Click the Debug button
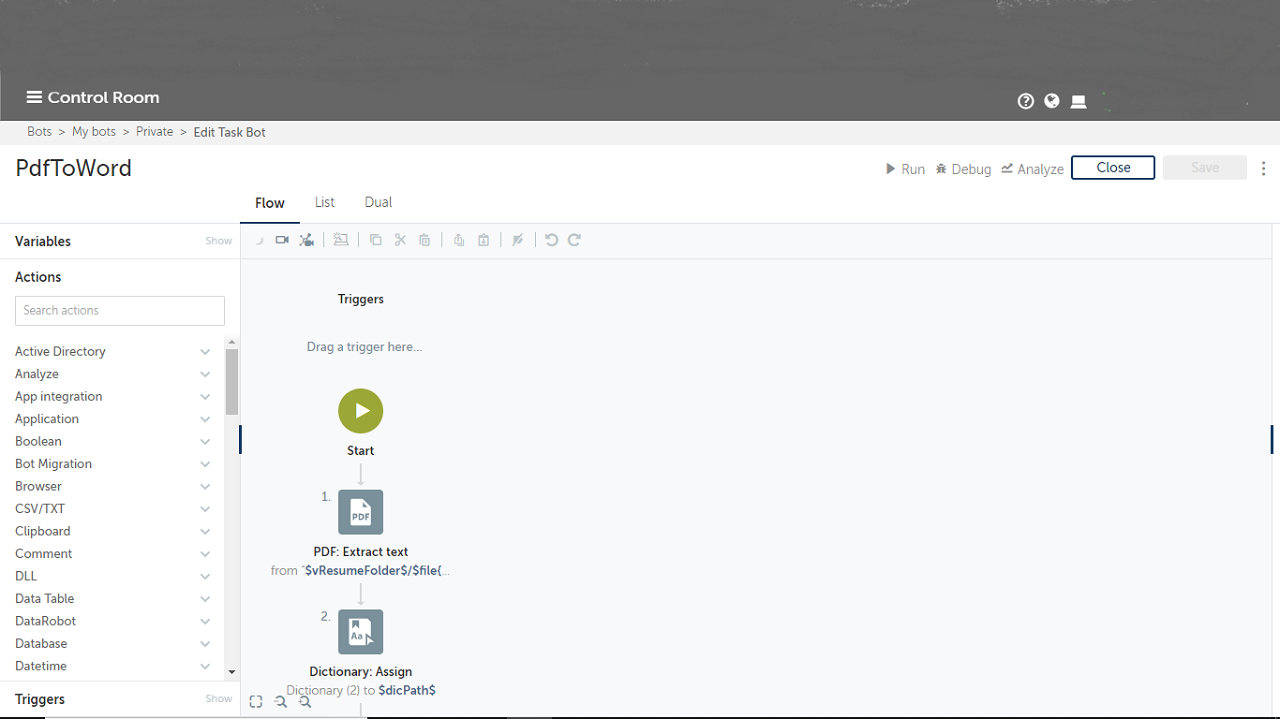The width and height of the screenshot is (1280, 720). point(963,169)
